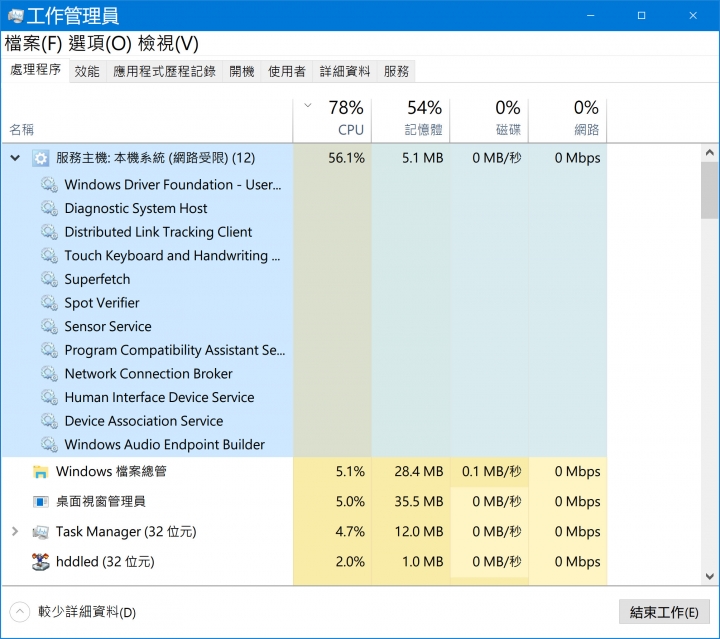This screenshot has width=720, height=639.
Task: Click the Network Connection Broker icon
Action: [x=49, y=374]
